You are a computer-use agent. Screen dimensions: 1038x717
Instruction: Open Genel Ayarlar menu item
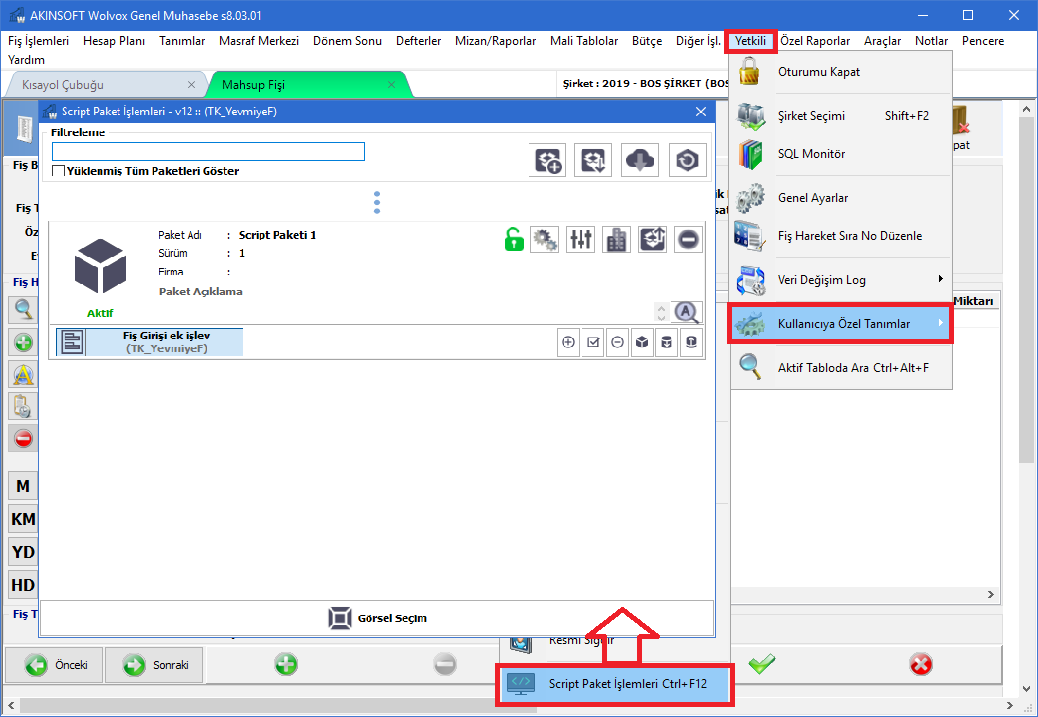click(841, 198)
